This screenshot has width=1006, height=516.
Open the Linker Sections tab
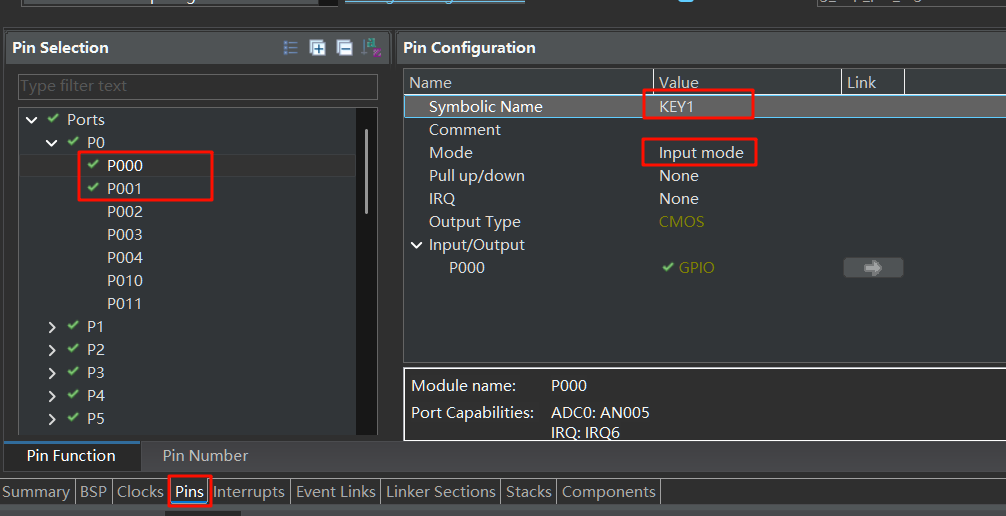[x=441, y=492]
